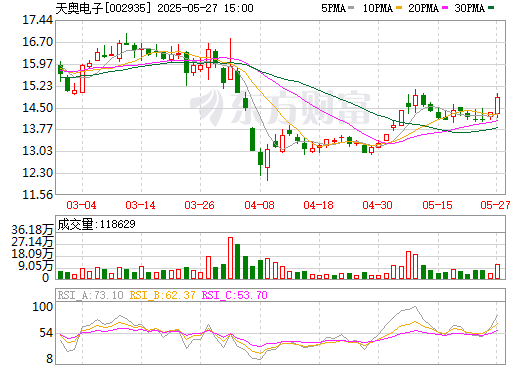Click the last red candlestick on 05-27
Screen dimensions: 520x365
[x=497, y=106]
